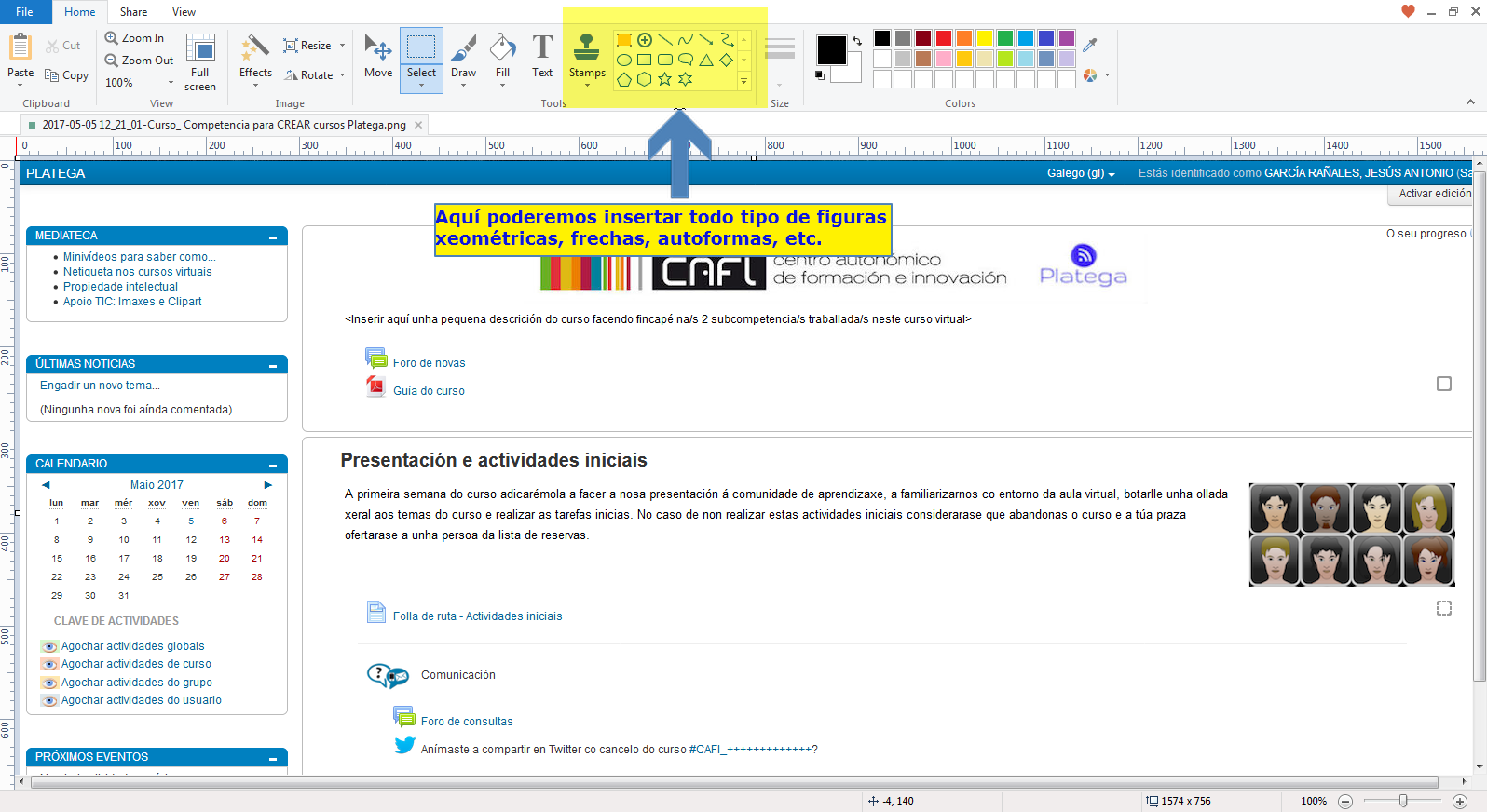1487x812 pixels.
Task: Open the Stamps tool
Action: pos(587,58)
